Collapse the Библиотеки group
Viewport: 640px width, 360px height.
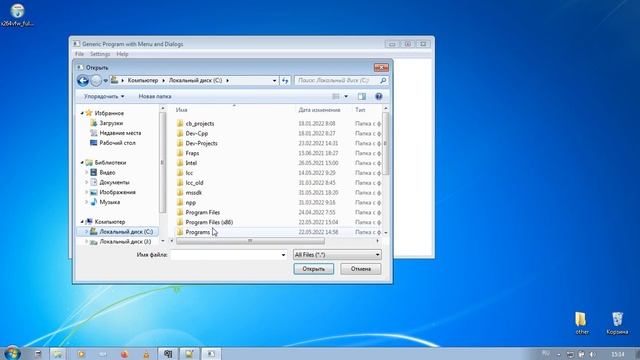[82, 162]
